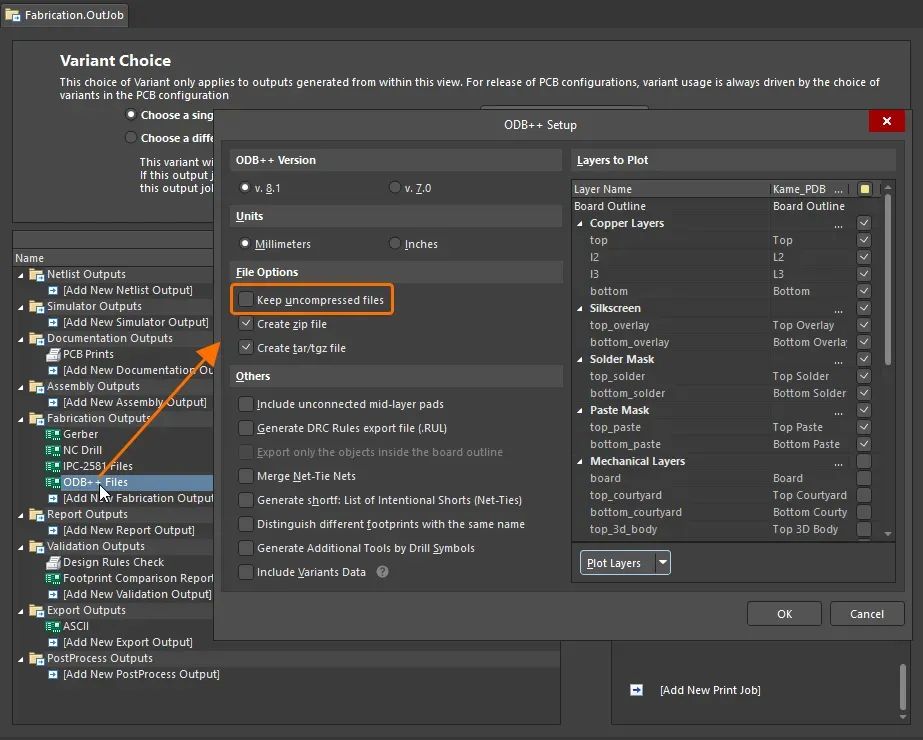Select the NC Drill output entry
Viewport: 923px width, 740px height.
click(x=82, y=450)
